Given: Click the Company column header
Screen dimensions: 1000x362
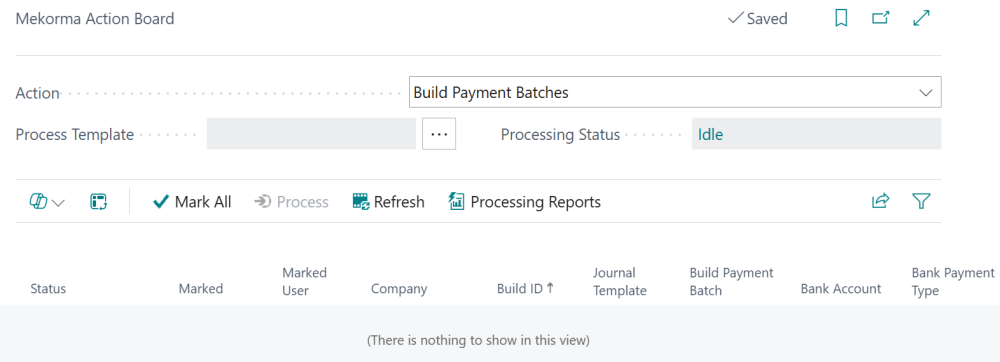Looking at the screenshot, I should pos(399,289).
